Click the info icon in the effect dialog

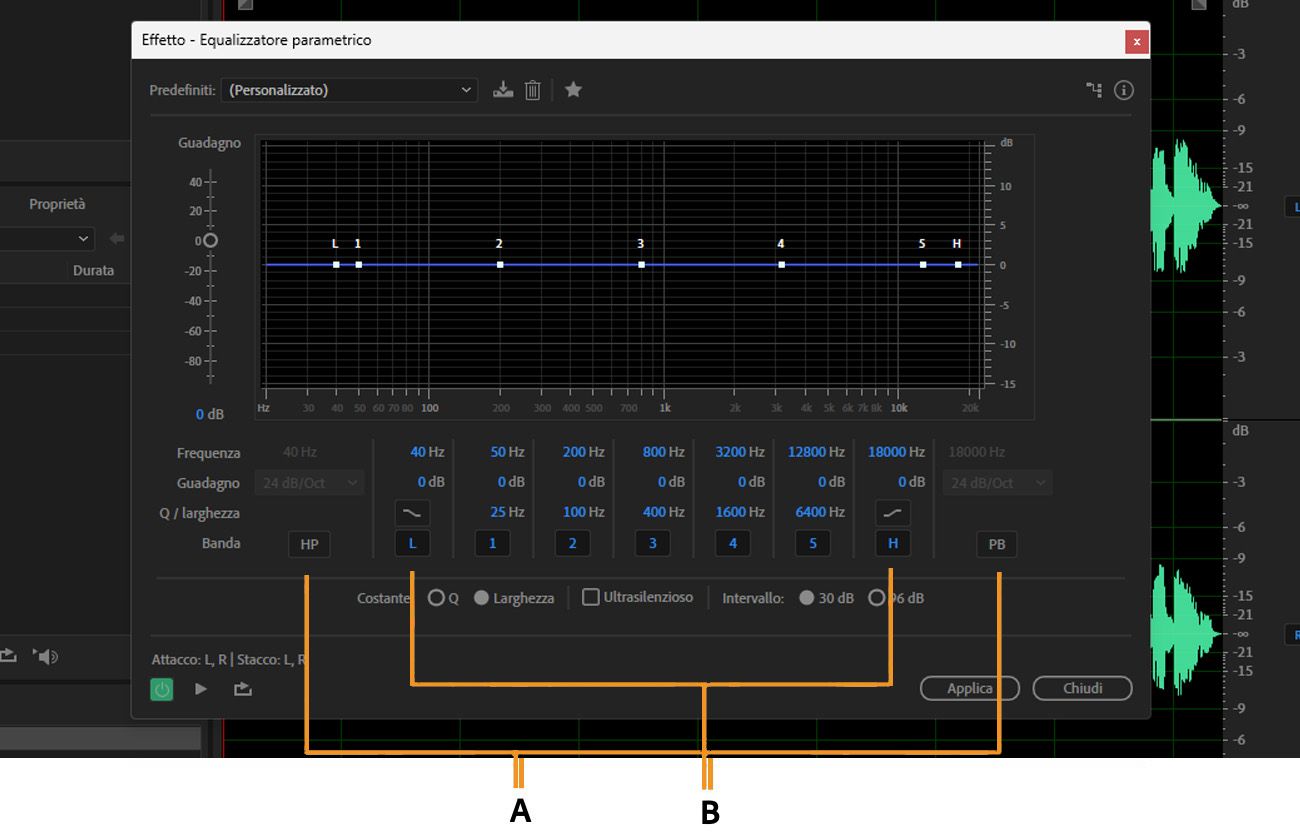[x=1124, y=90]
